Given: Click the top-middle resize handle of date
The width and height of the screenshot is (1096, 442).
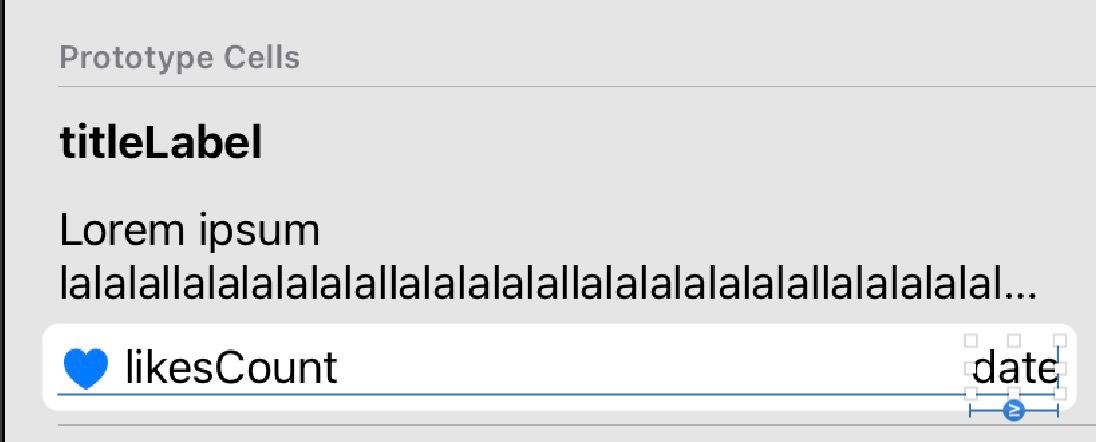Looking at the screenshot, I should tap(1014, 341).
